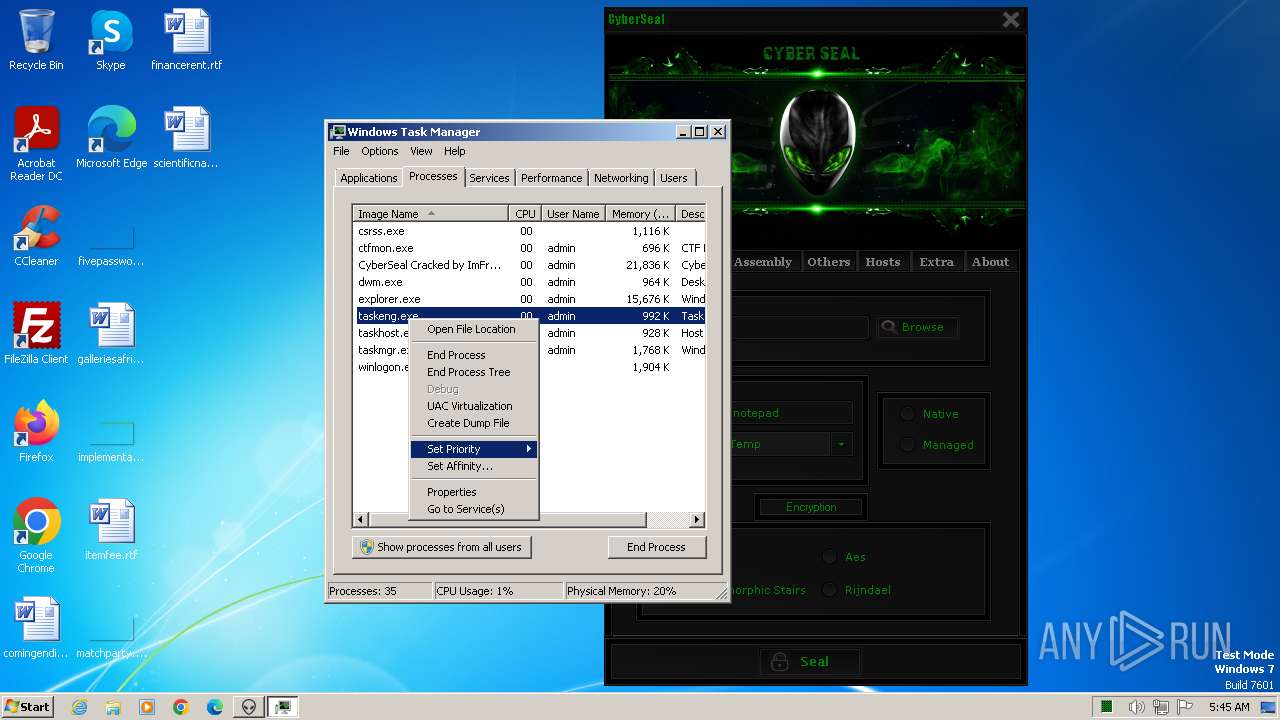Open scientificna document icon on desktop
This screenshot has width=1280, height=720.
186,138
